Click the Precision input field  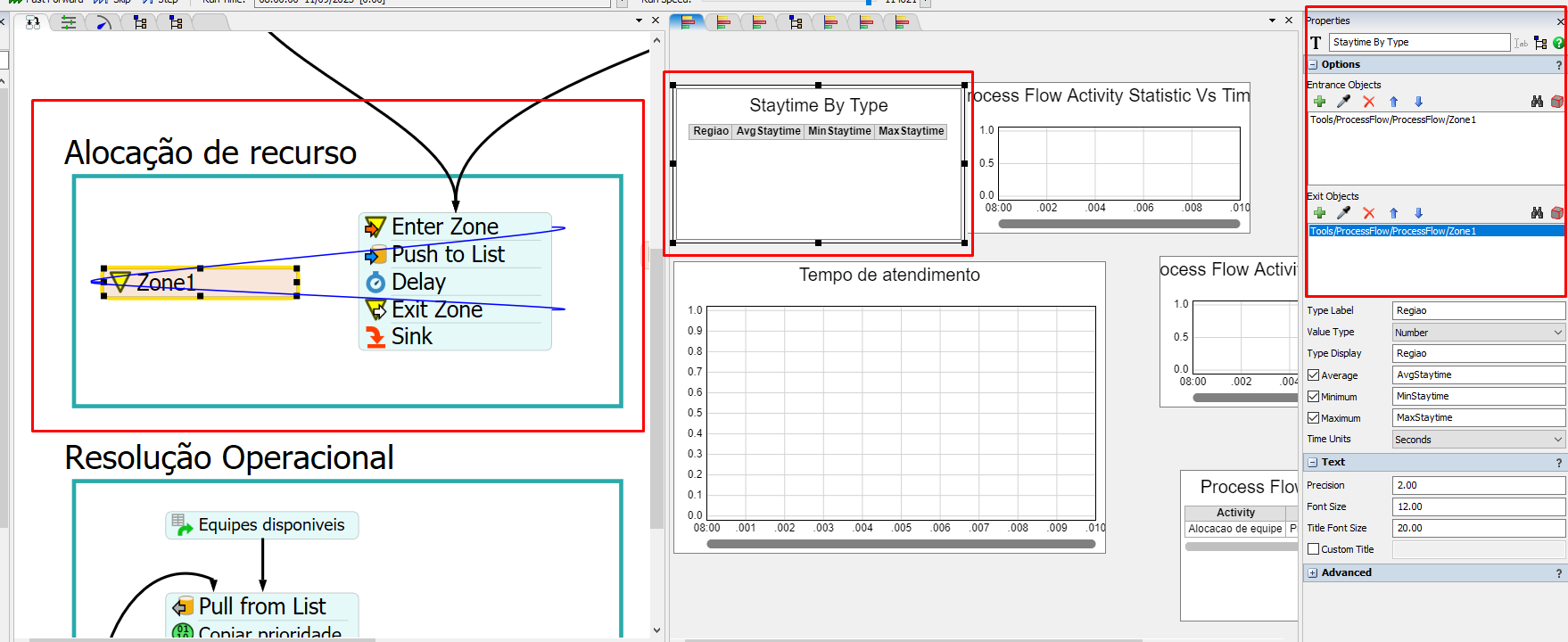click(1478, 485)
